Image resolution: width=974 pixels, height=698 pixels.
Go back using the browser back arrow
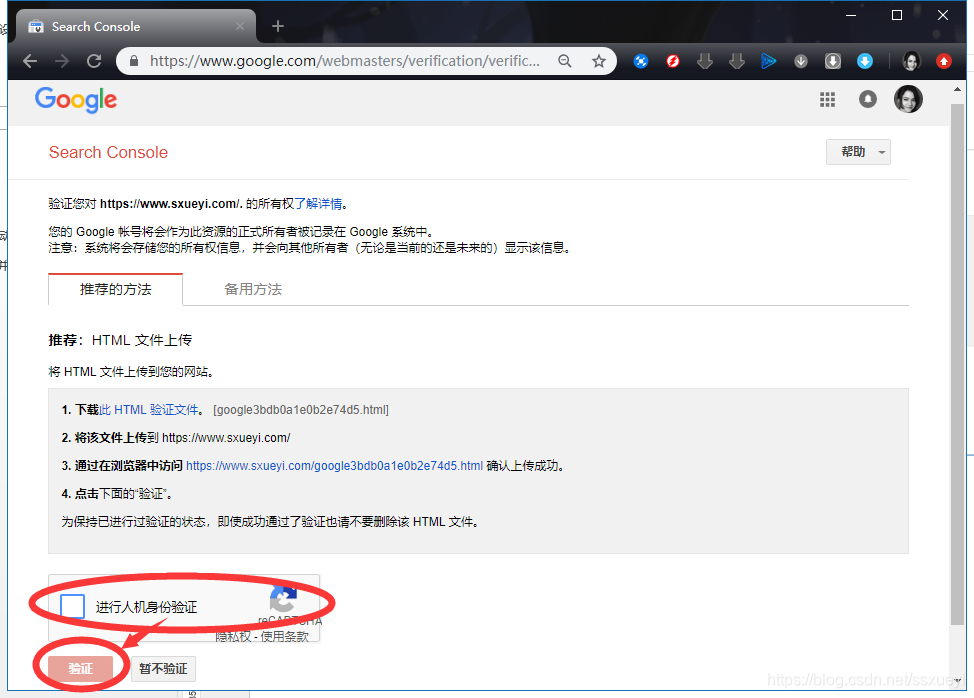coord(30,61)
